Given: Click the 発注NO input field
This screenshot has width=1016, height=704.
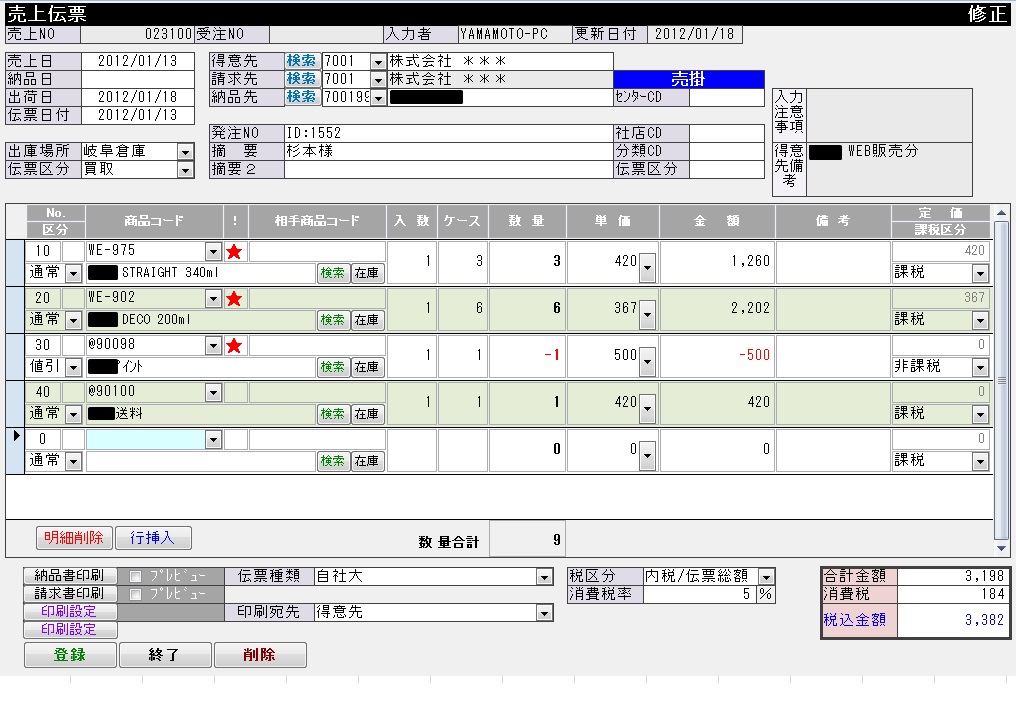Looking at the screenshot, I should [x=447, y=133].
